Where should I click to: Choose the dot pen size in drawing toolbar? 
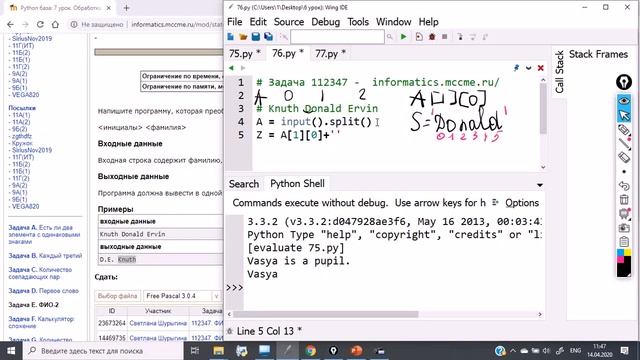pos(624,172)
